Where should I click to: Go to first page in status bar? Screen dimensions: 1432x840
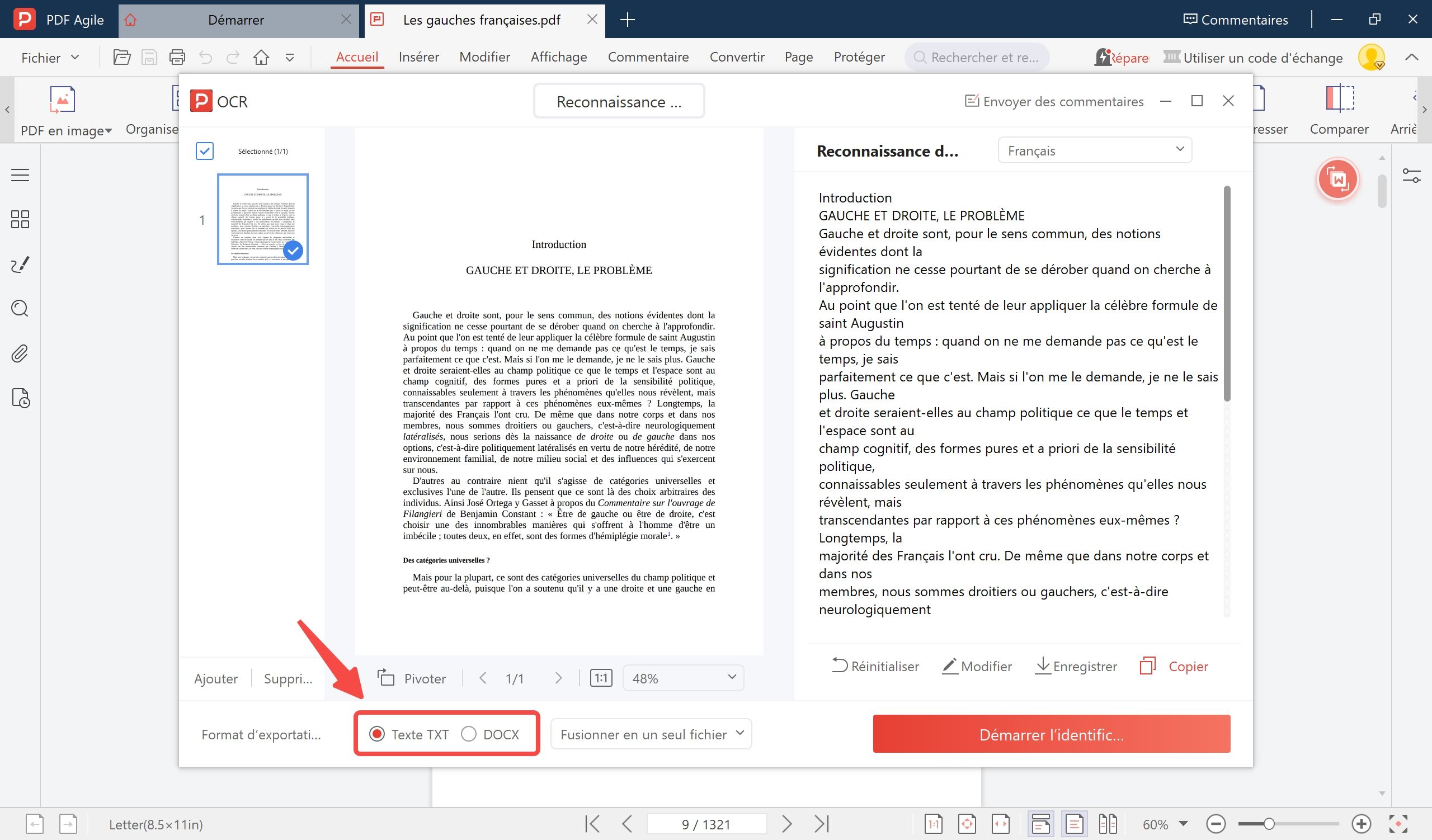[592, 824]
